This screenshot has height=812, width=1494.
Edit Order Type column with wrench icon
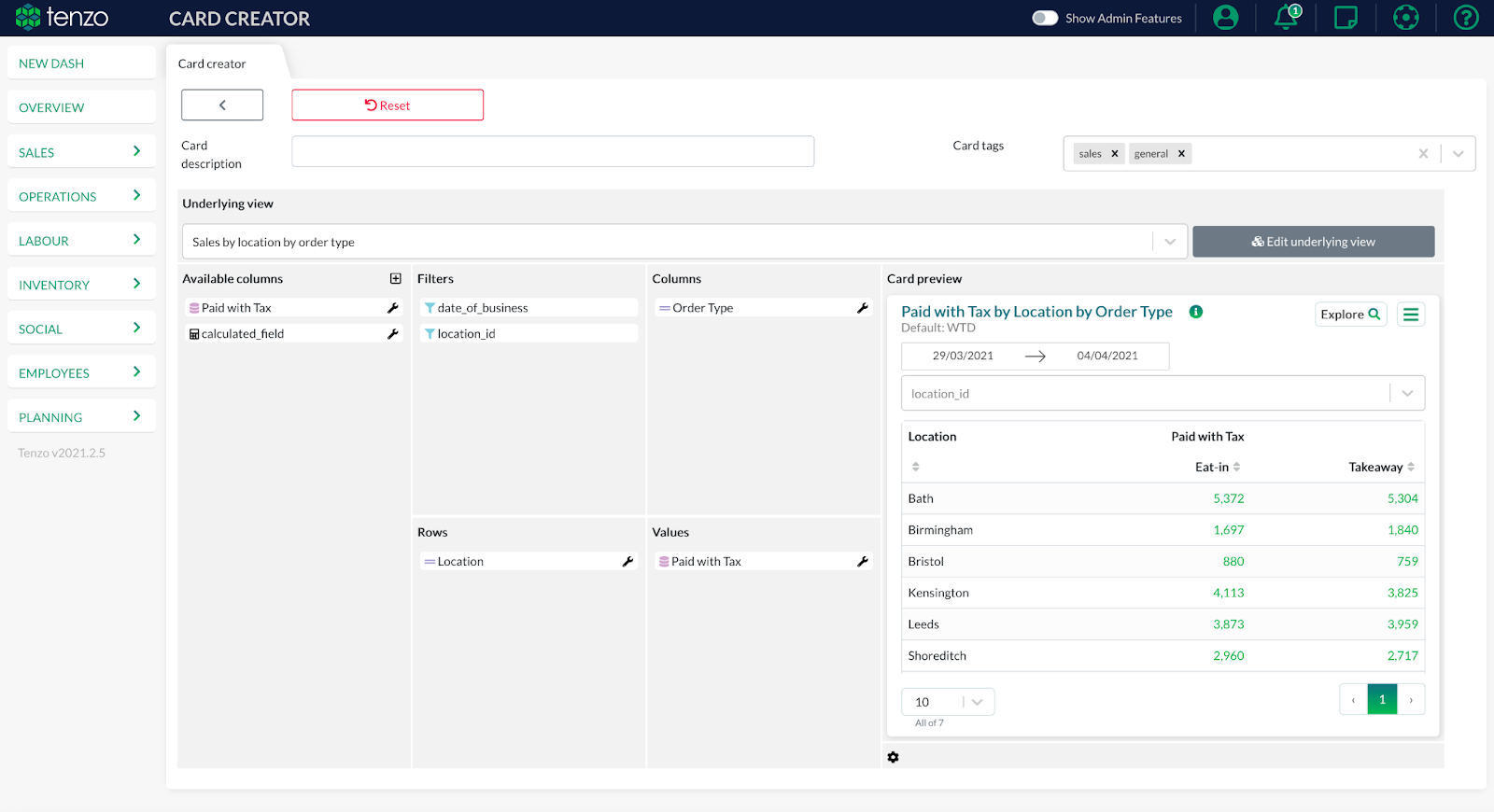(863, 308)
